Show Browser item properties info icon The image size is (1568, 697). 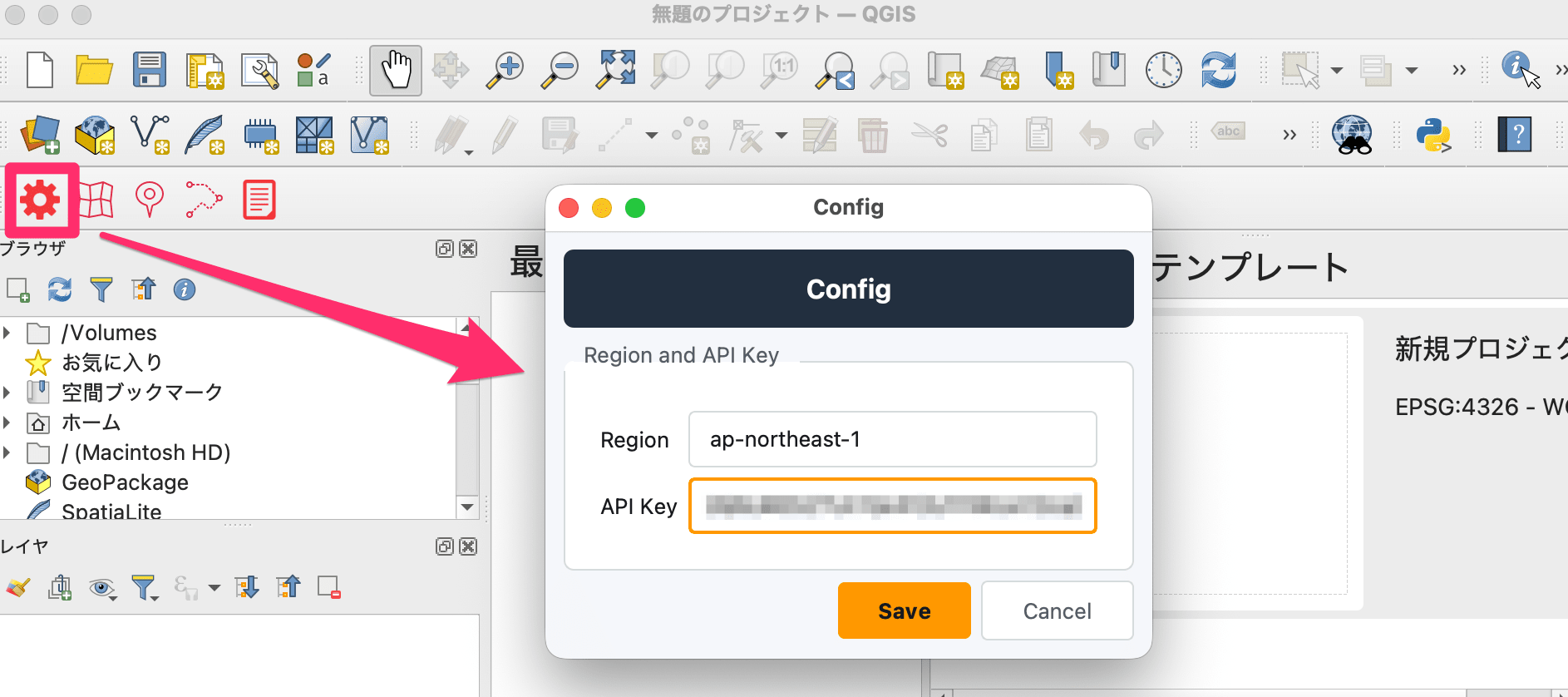(185, 289)
